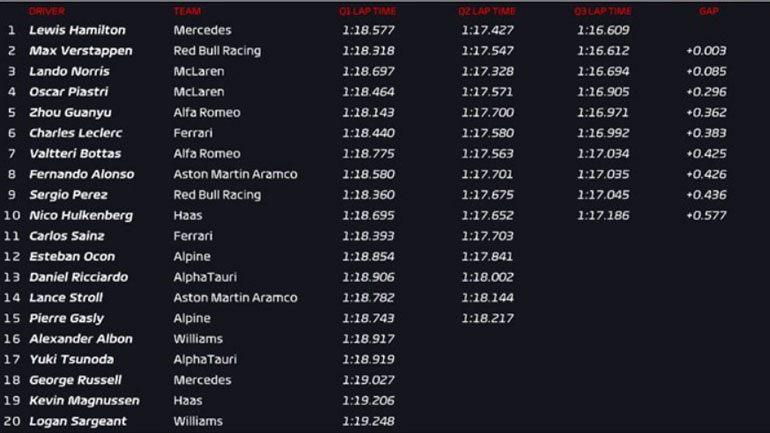Click George Russell's Q1 time 1:19.027
The height and width of the screenshot is (433, 770).
(368, 380)
